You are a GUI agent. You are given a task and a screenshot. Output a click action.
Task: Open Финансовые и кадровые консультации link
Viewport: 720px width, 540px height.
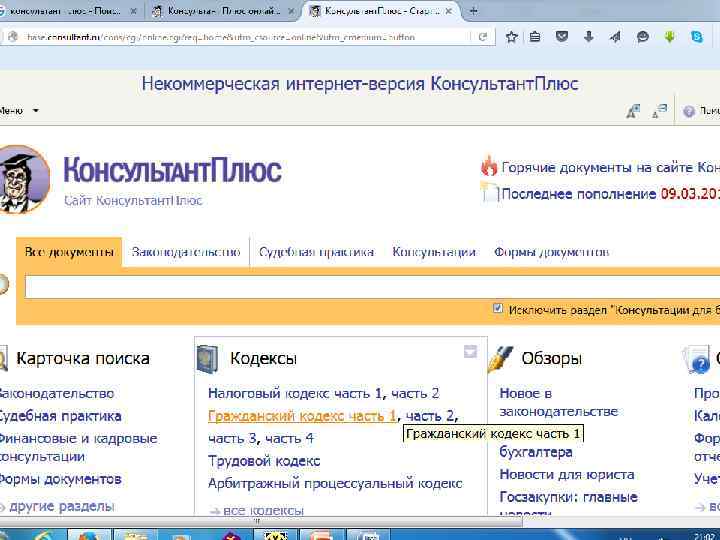78,447
